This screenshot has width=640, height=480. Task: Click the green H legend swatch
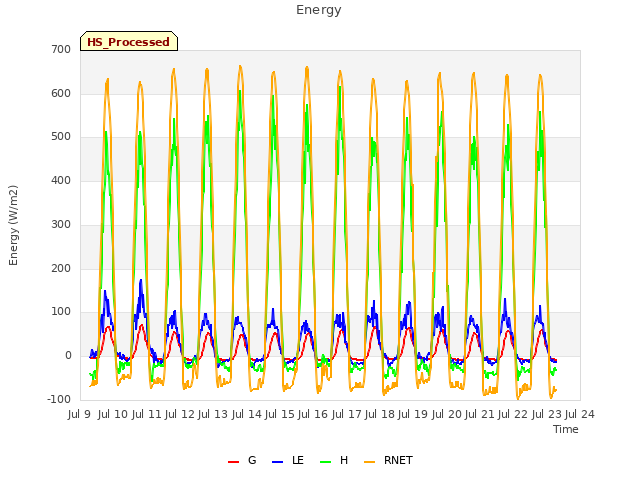(x=325, y=462)
